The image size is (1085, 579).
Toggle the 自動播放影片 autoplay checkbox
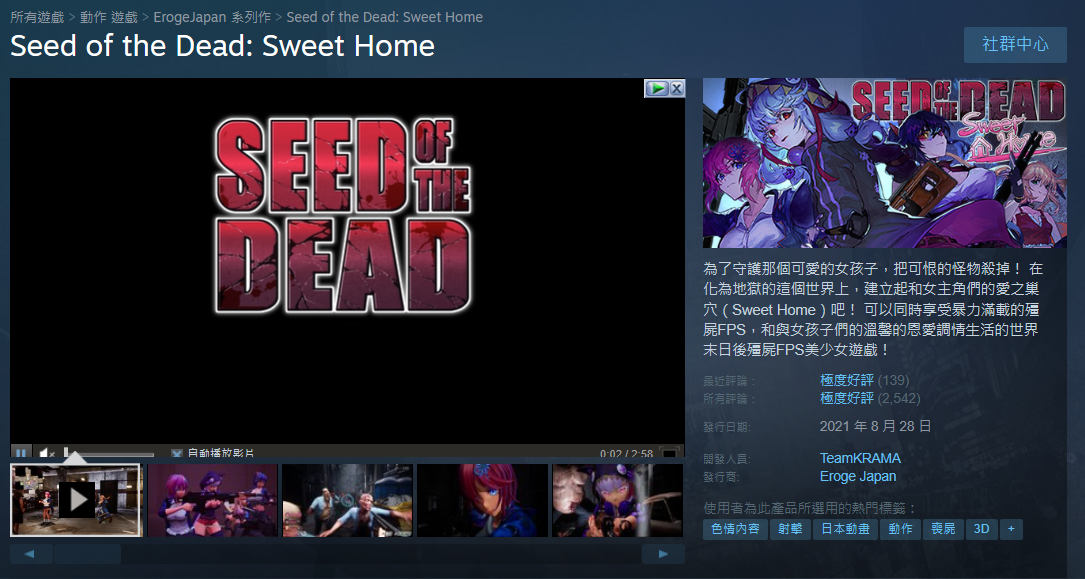[176, 454]
